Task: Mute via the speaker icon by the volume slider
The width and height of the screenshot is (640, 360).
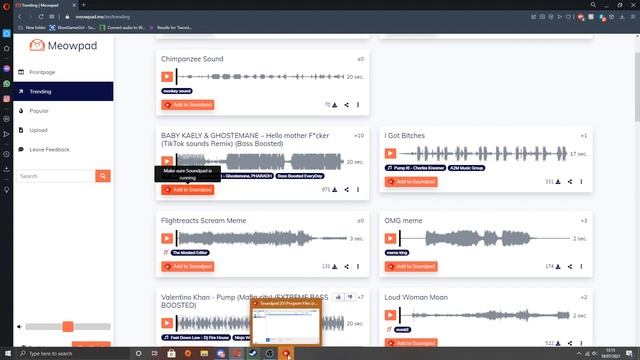Action: click(x=19, y=327)
